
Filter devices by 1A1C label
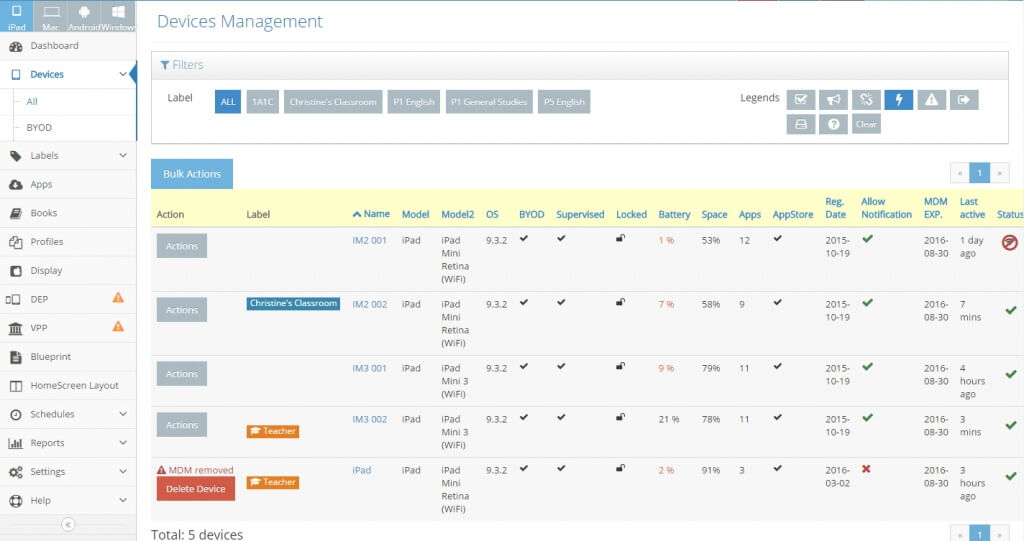coord(263,102)
